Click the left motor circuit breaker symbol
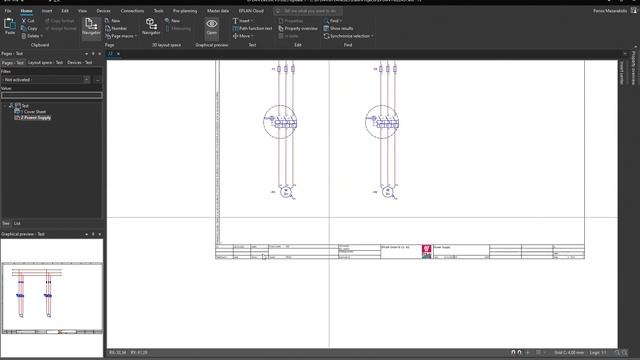 pyautogui.click(x=280, y=122)
